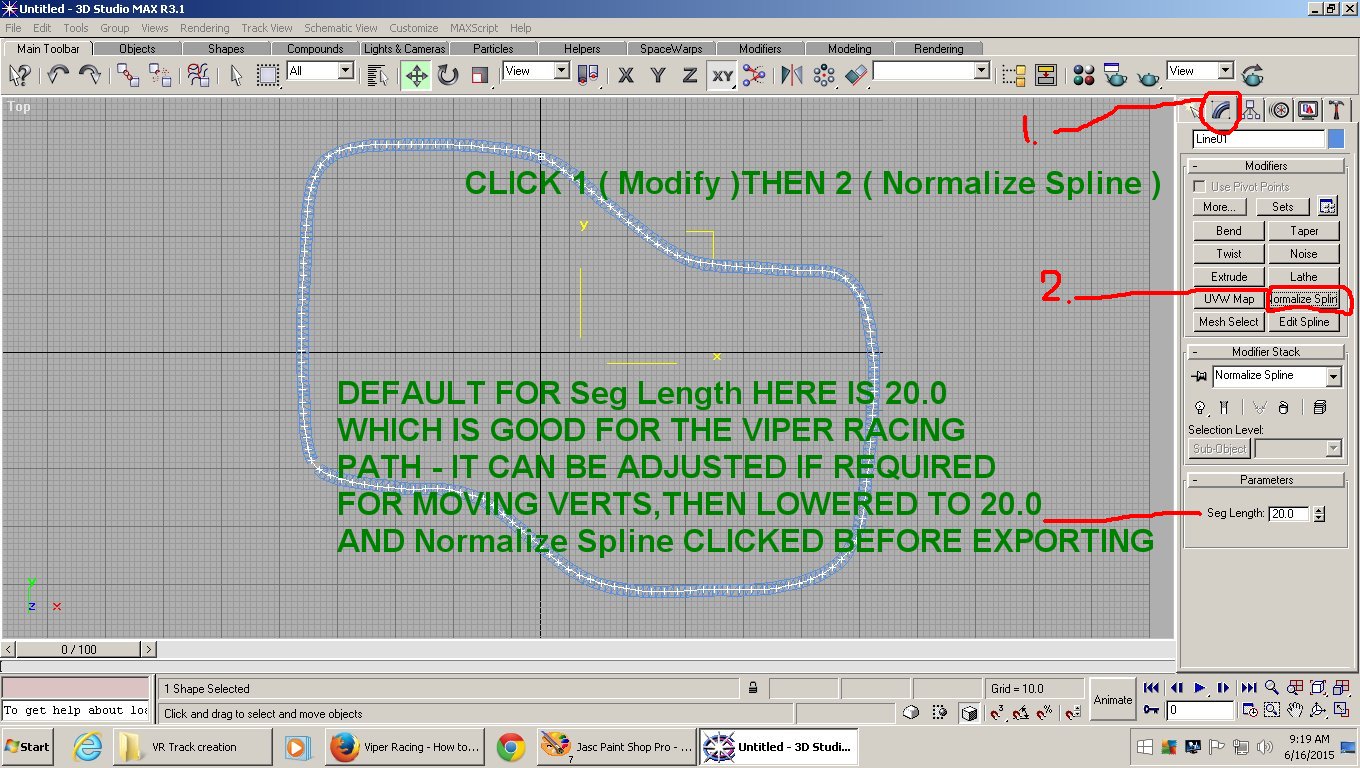
Task: Choose the Select Object arrow tool
Action: (x=236, y=75)
